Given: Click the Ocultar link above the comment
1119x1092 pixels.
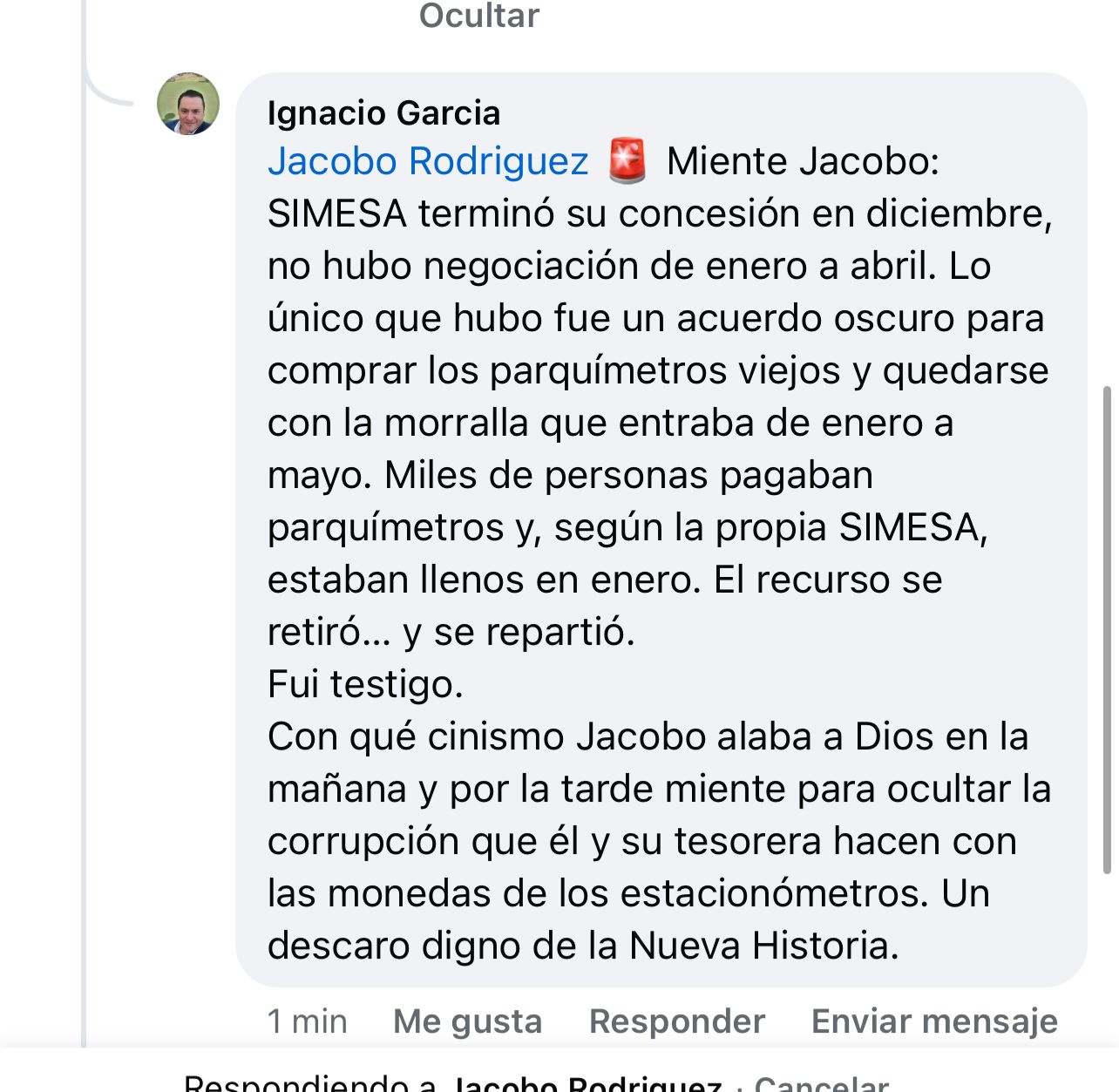Looking at the screenshot, I should (x=479, y=16).
